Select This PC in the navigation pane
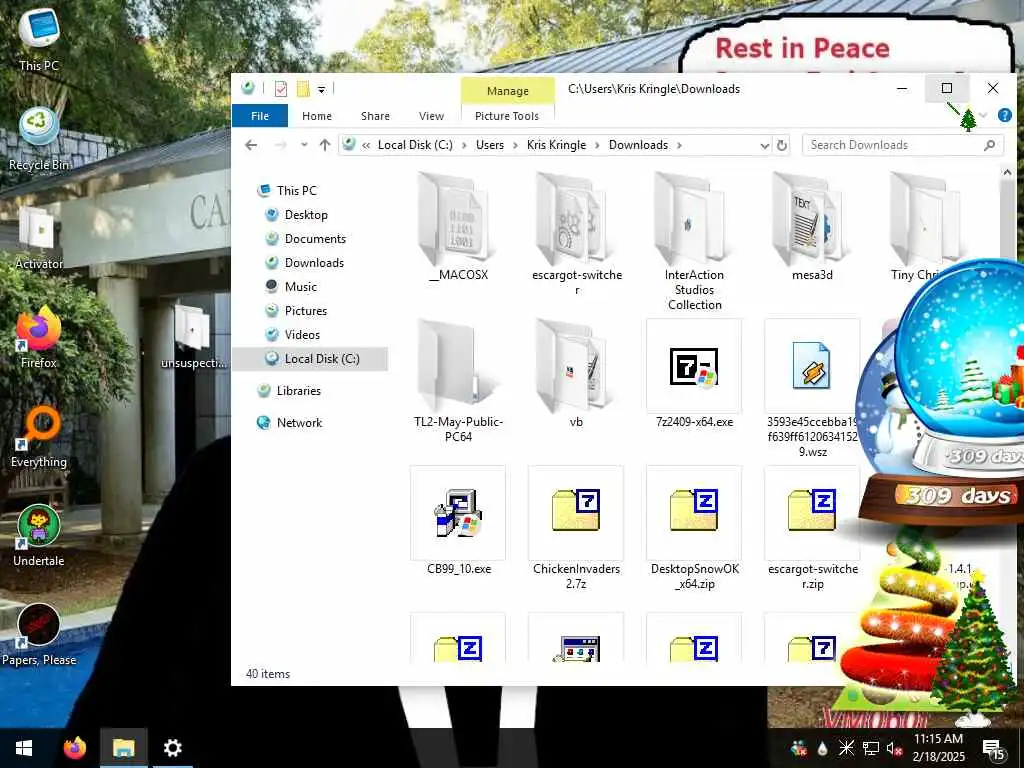The image size is (1024, 768). click(x=296, y=191)
